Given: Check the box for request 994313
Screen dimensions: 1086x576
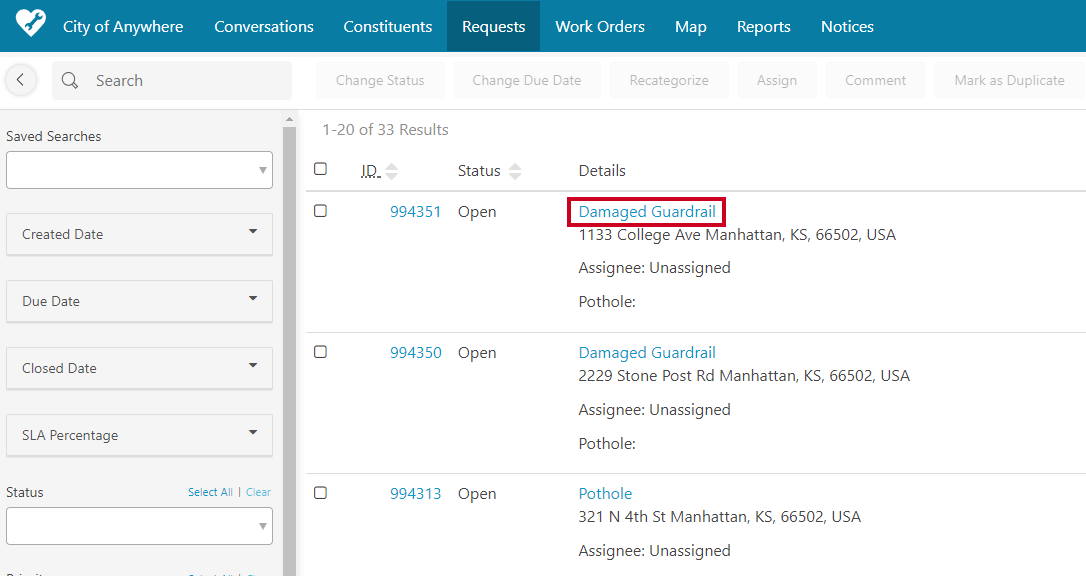Looking at the screenshot, I should 320,493.
